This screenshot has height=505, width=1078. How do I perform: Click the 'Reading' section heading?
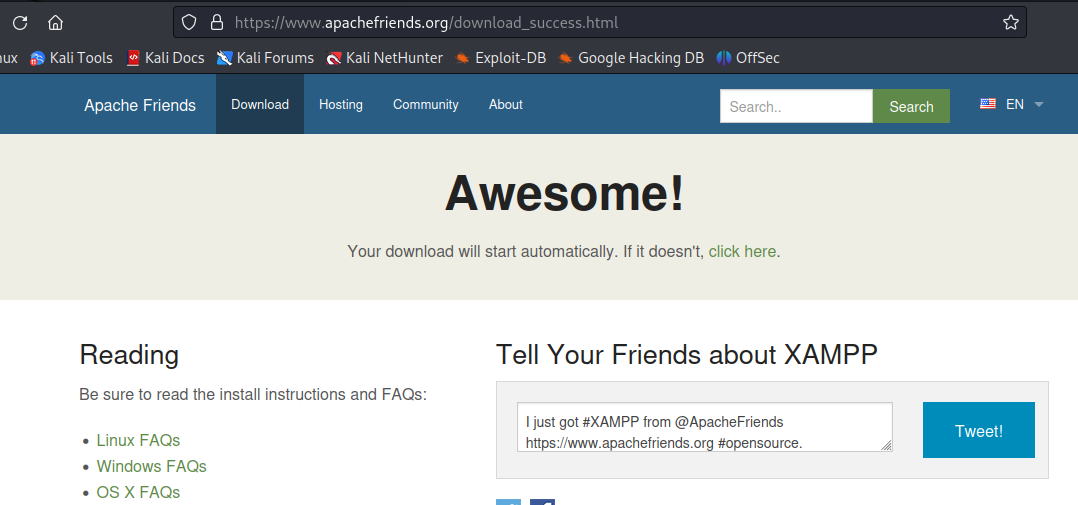click(x=129, y=355)
